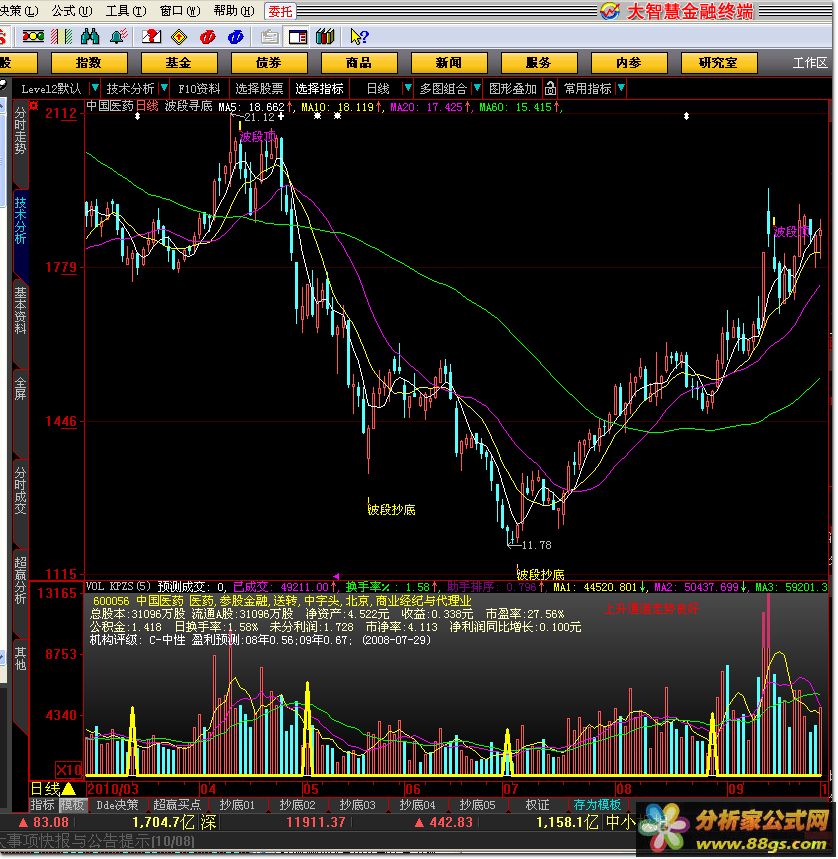
Task: Expand the 日线 period dropdown arrow
Action: tap(407, 88)
